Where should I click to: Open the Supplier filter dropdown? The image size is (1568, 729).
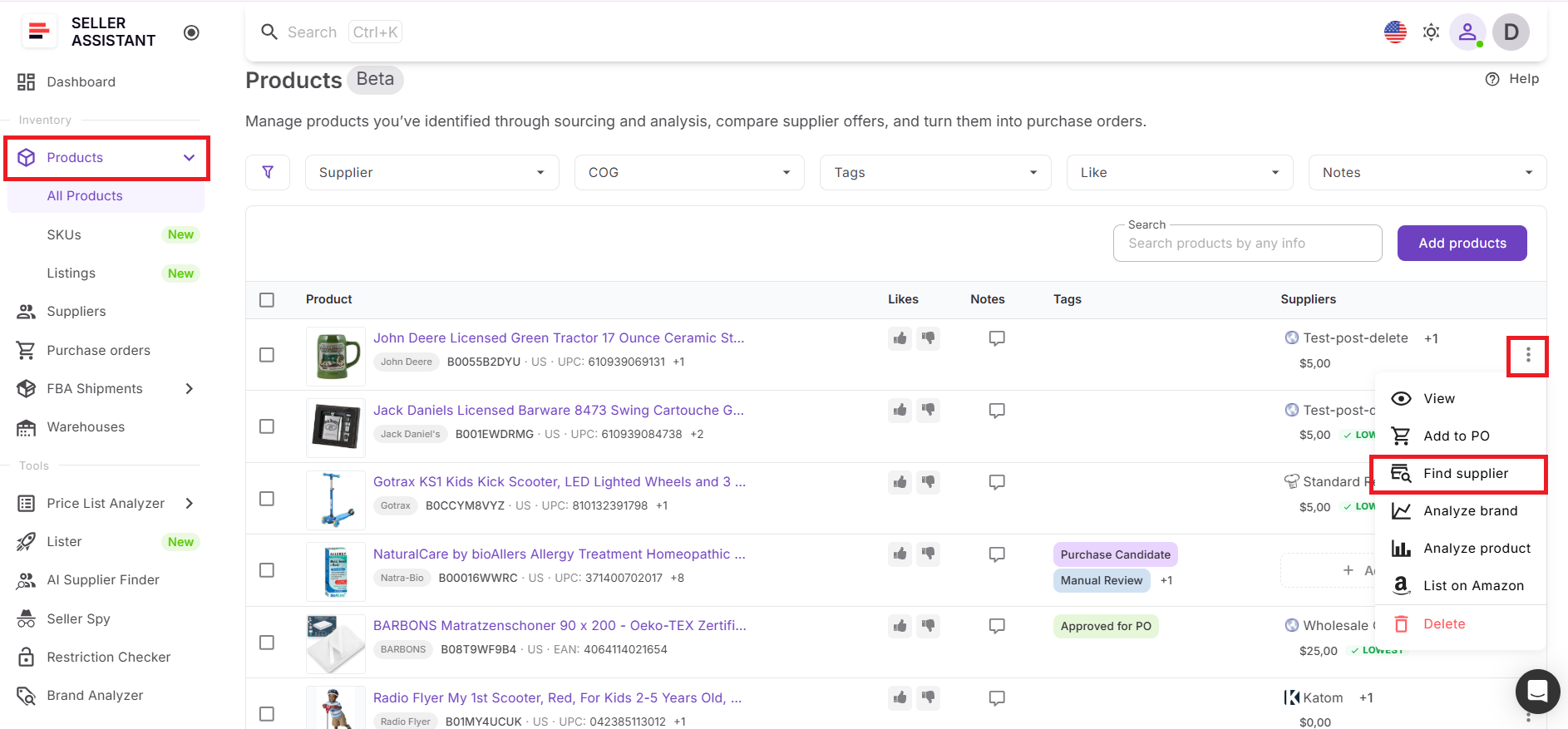(x=432, y=172)
